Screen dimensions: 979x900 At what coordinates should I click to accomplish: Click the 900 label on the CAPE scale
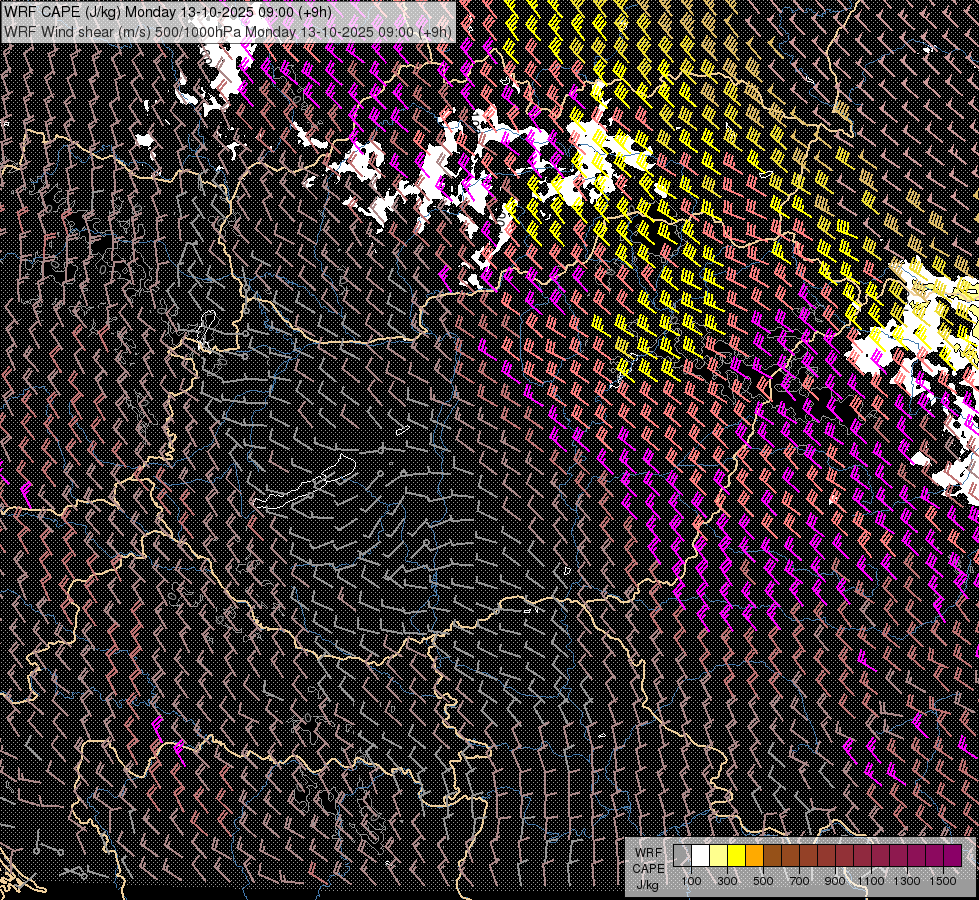(835, 881)
